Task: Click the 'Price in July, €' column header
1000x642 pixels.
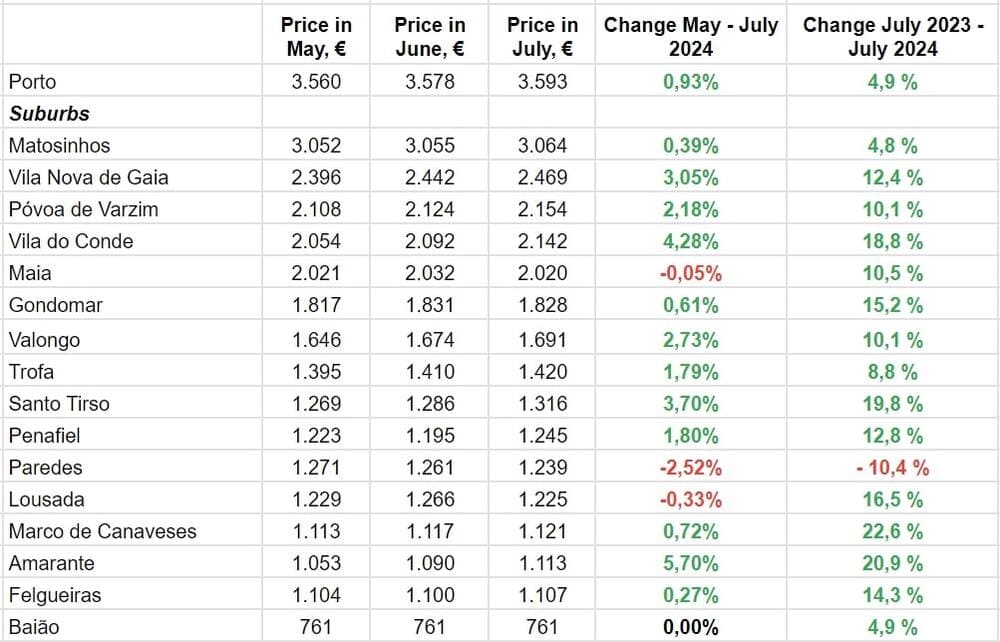Action: (x=542, y=37)
